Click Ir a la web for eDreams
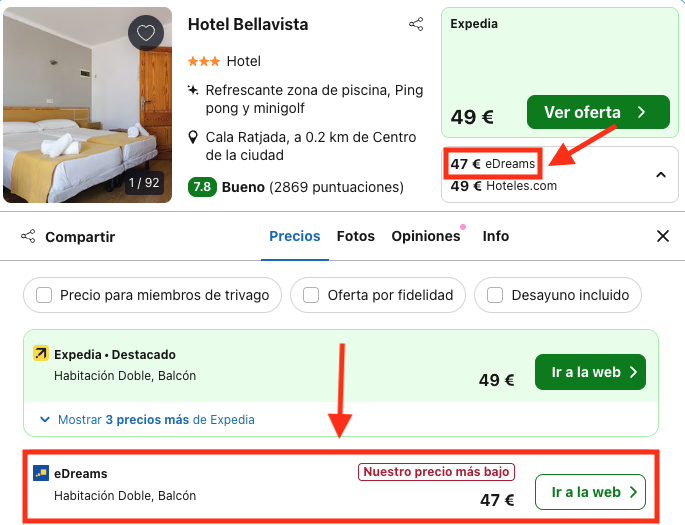The height and width of the screenshot is (525, 685). [590, 492]
